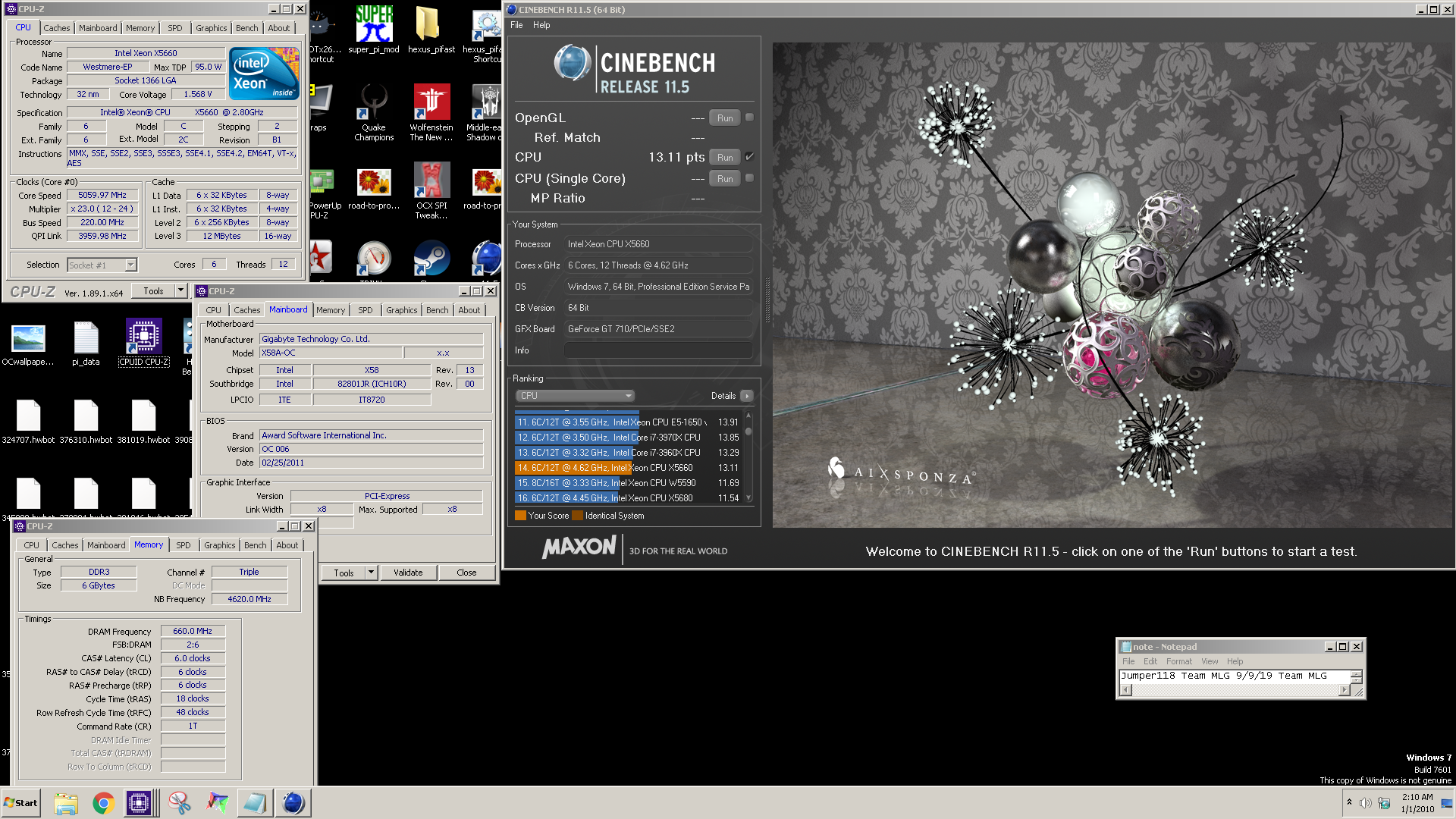The height and width of the screenshot is (819, 1456).
Task: Run the CPU Single Core benchmark
Action: click(725, 178)
